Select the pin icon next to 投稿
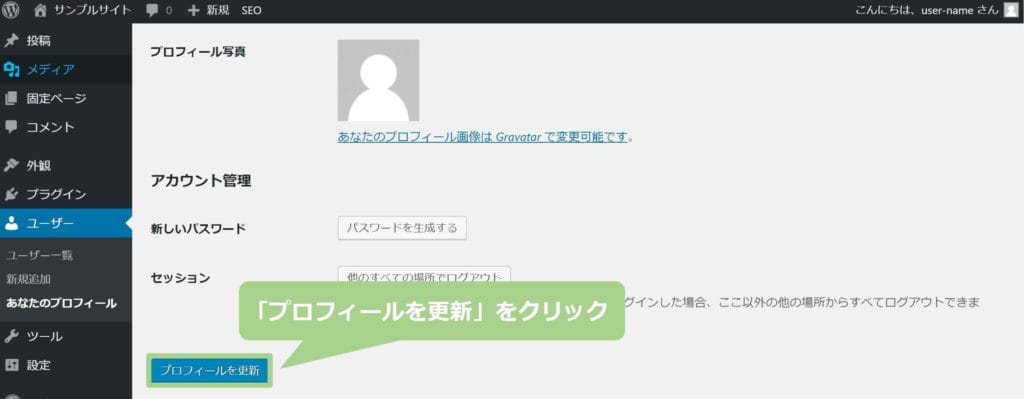Viewport: 1024px width, 399px height. (x=11, y=41)
